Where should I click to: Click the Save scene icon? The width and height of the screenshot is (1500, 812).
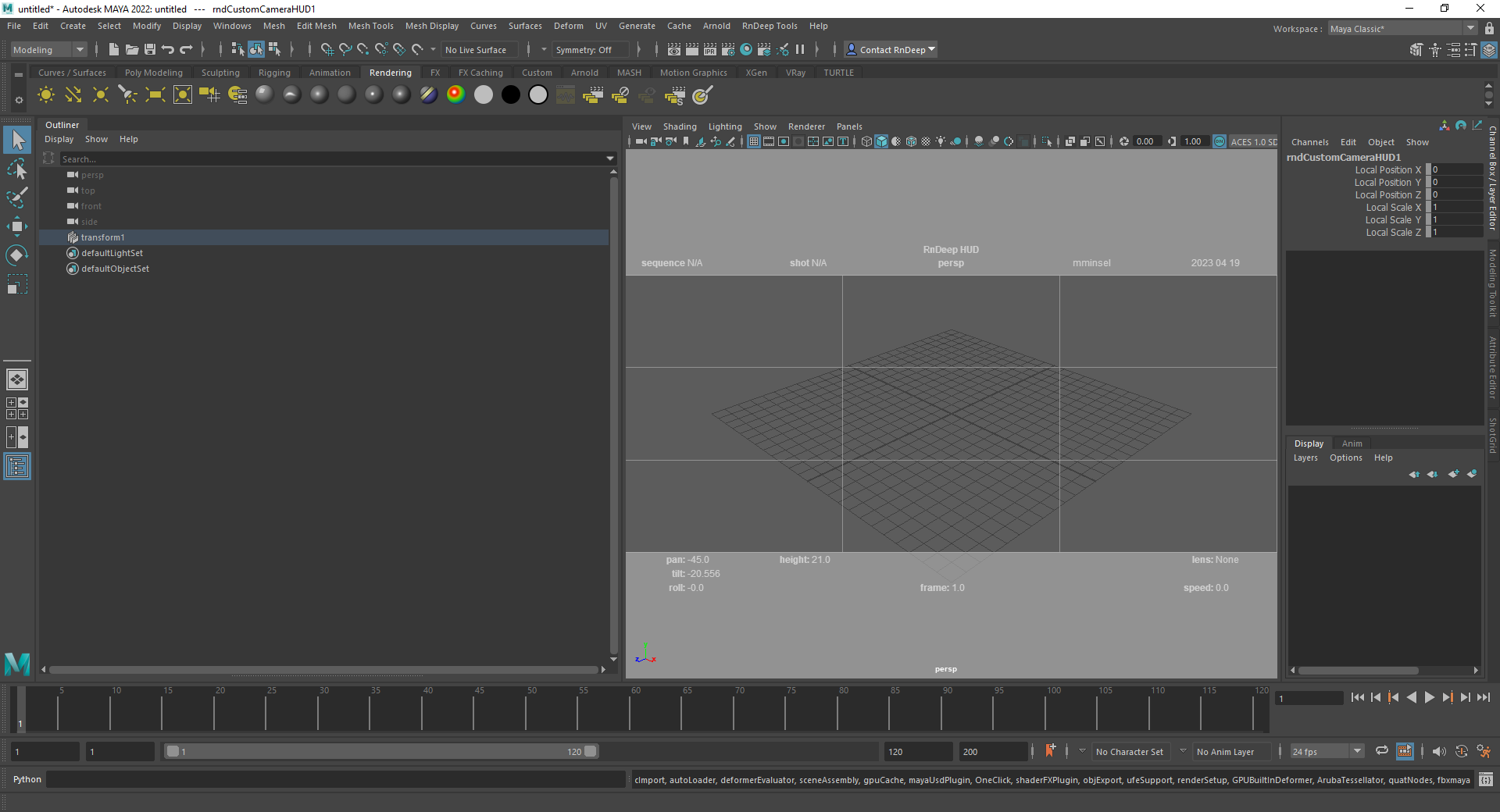(x=150, y=50)
